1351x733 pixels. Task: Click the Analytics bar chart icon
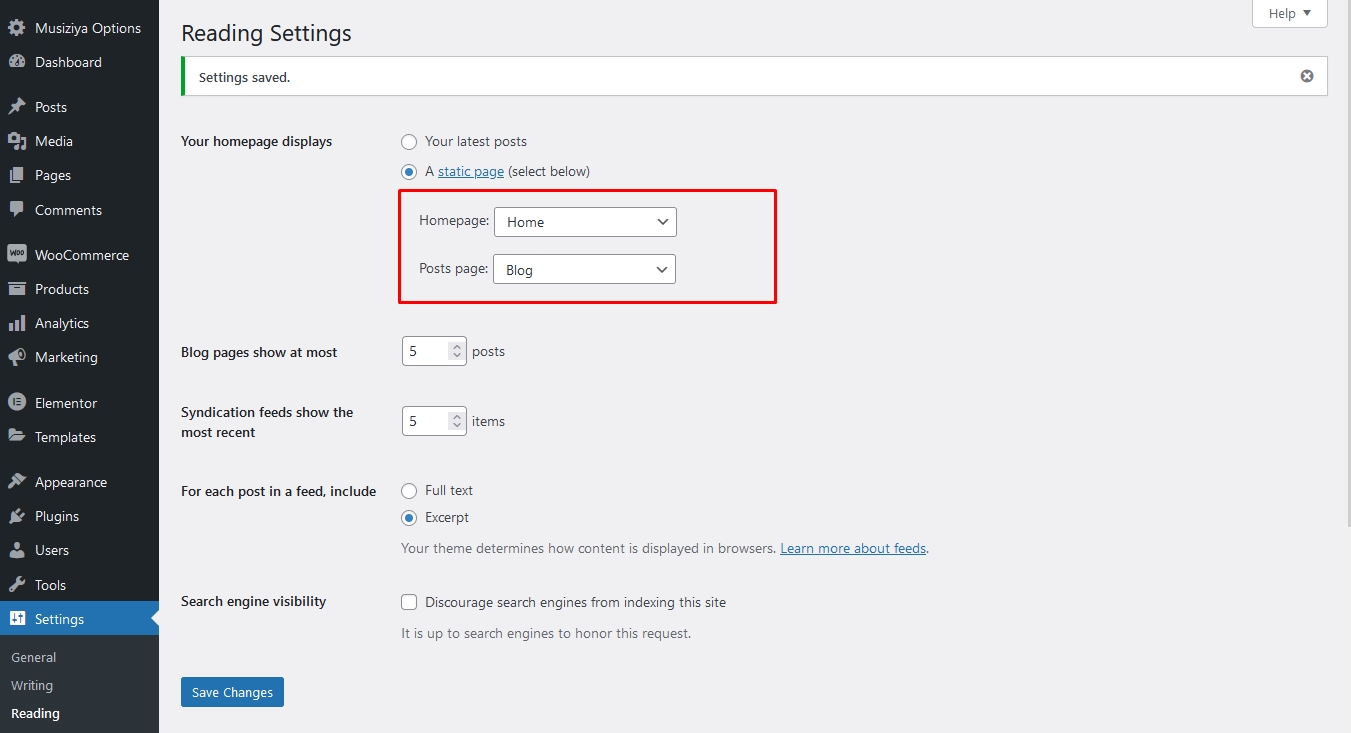[x=17, y=323]
